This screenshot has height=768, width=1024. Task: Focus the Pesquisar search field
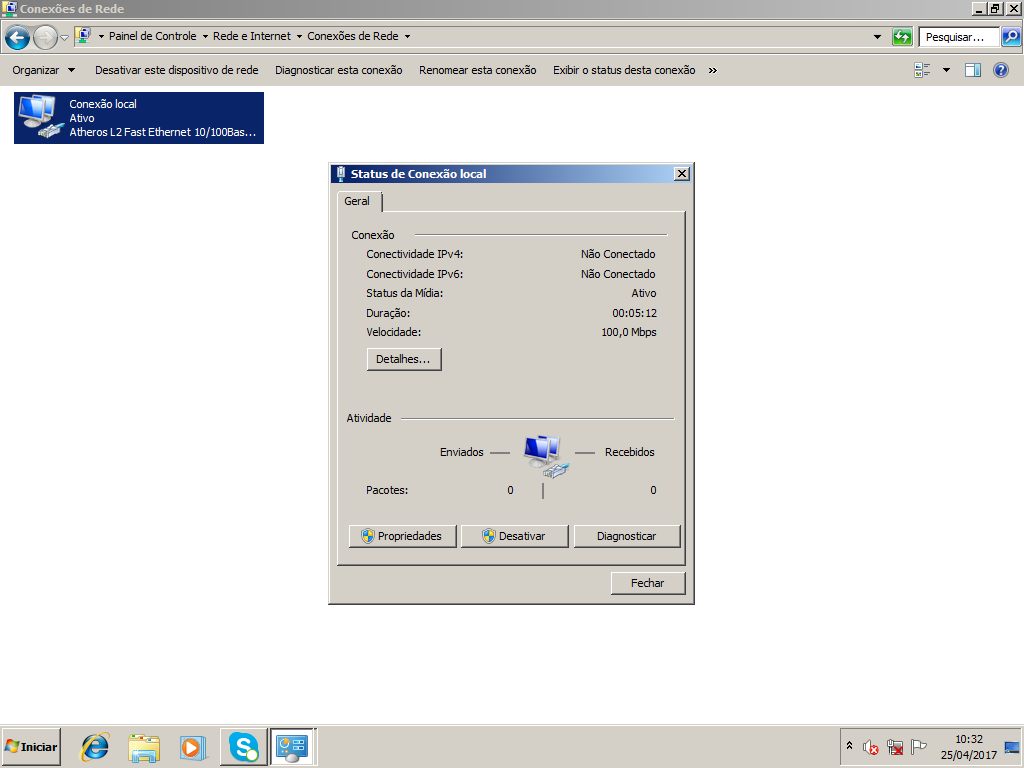[x=959, y=37]
